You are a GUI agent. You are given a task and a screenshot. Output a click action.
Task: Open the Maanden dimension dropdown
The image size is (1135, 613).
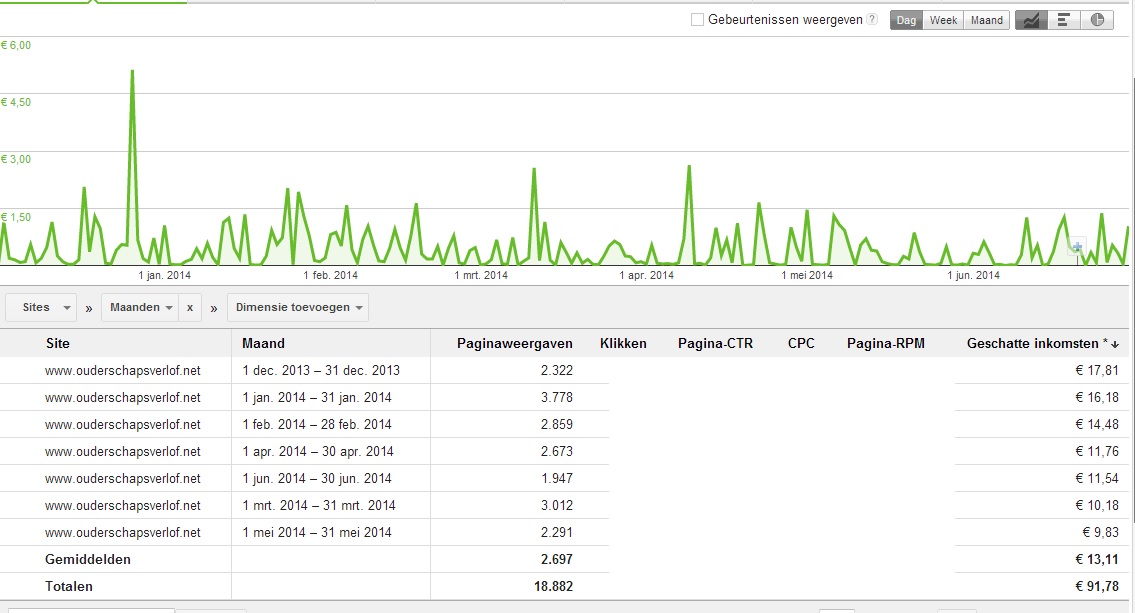pos(140,308)
